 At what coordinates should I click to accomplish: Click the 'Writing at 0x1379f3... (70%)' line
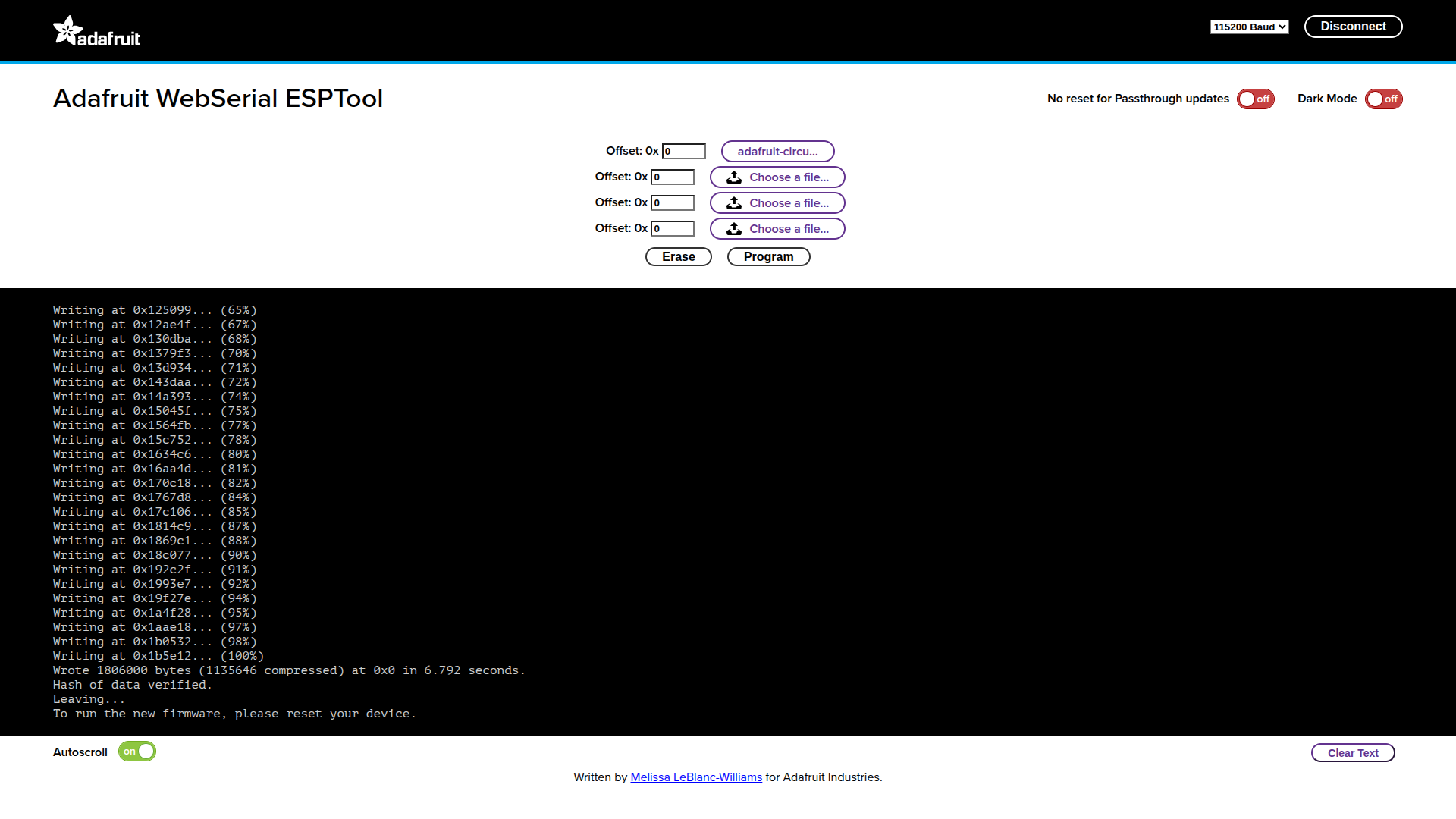[155, 353]
